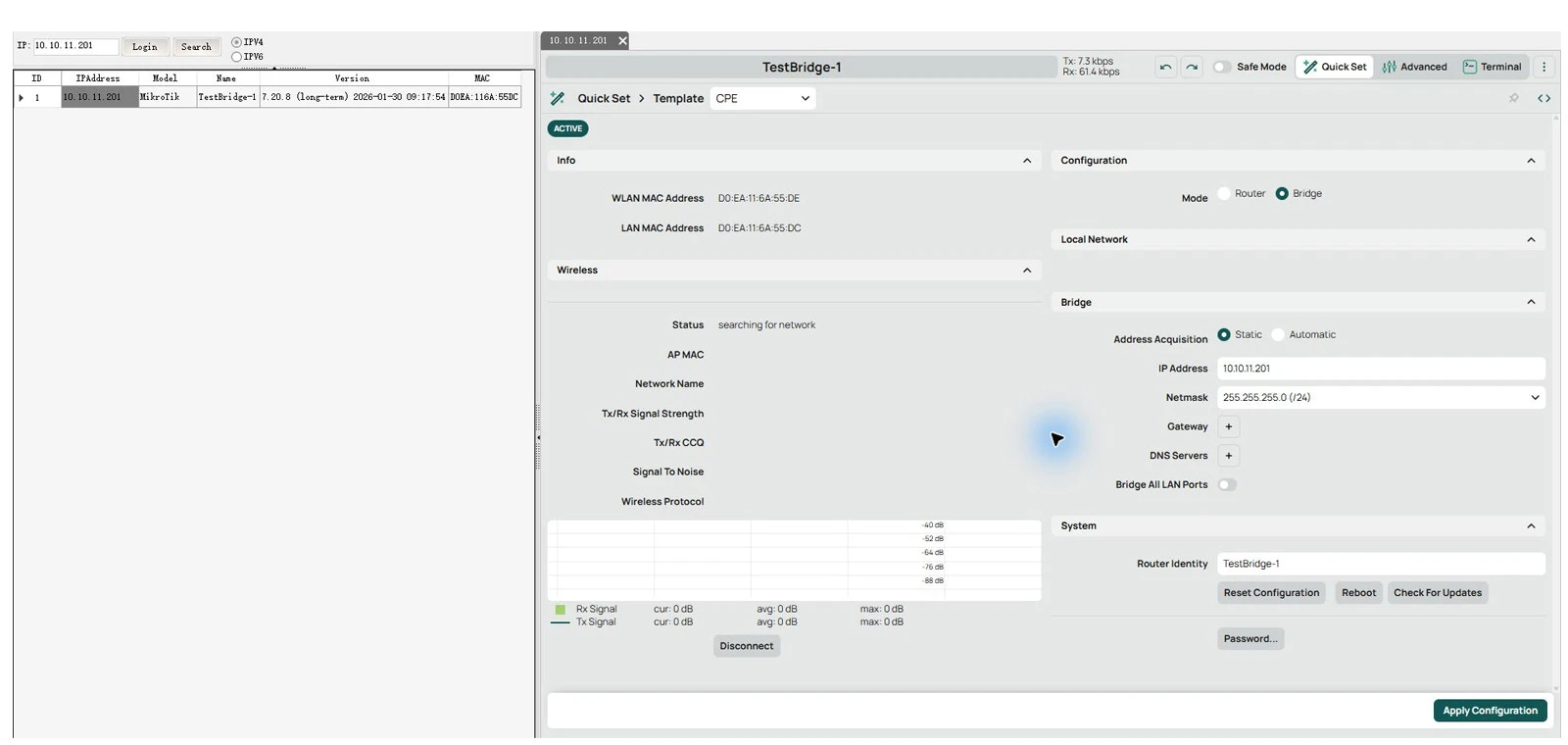Click the undo arrow icon
Screen dimensions: 1568x745
pyautogui.click(x=1165, y=67)
